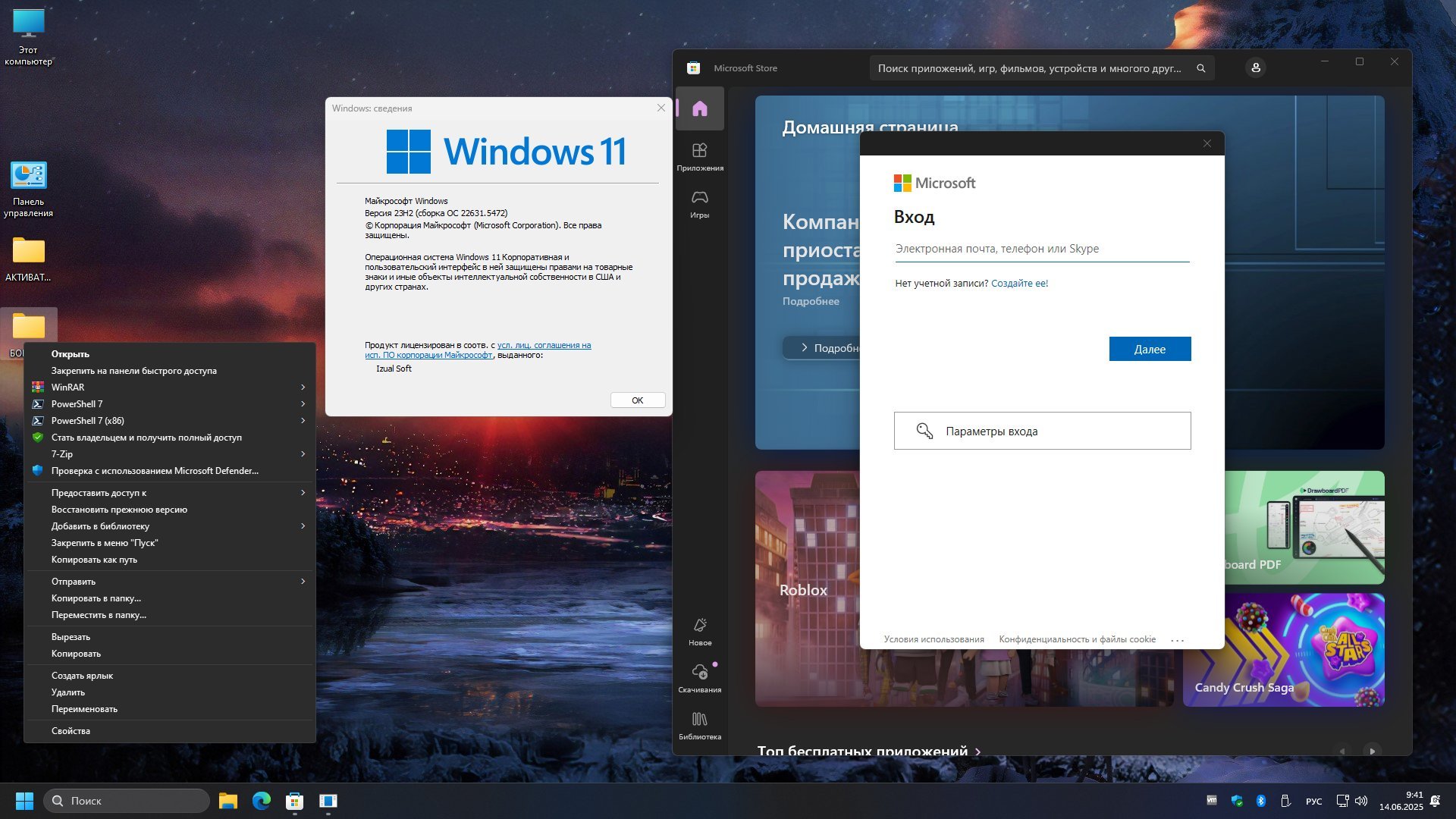Select Создать ярлык in context menu
The height and width of the screenshot is (819, 1456).
point(170,676)
